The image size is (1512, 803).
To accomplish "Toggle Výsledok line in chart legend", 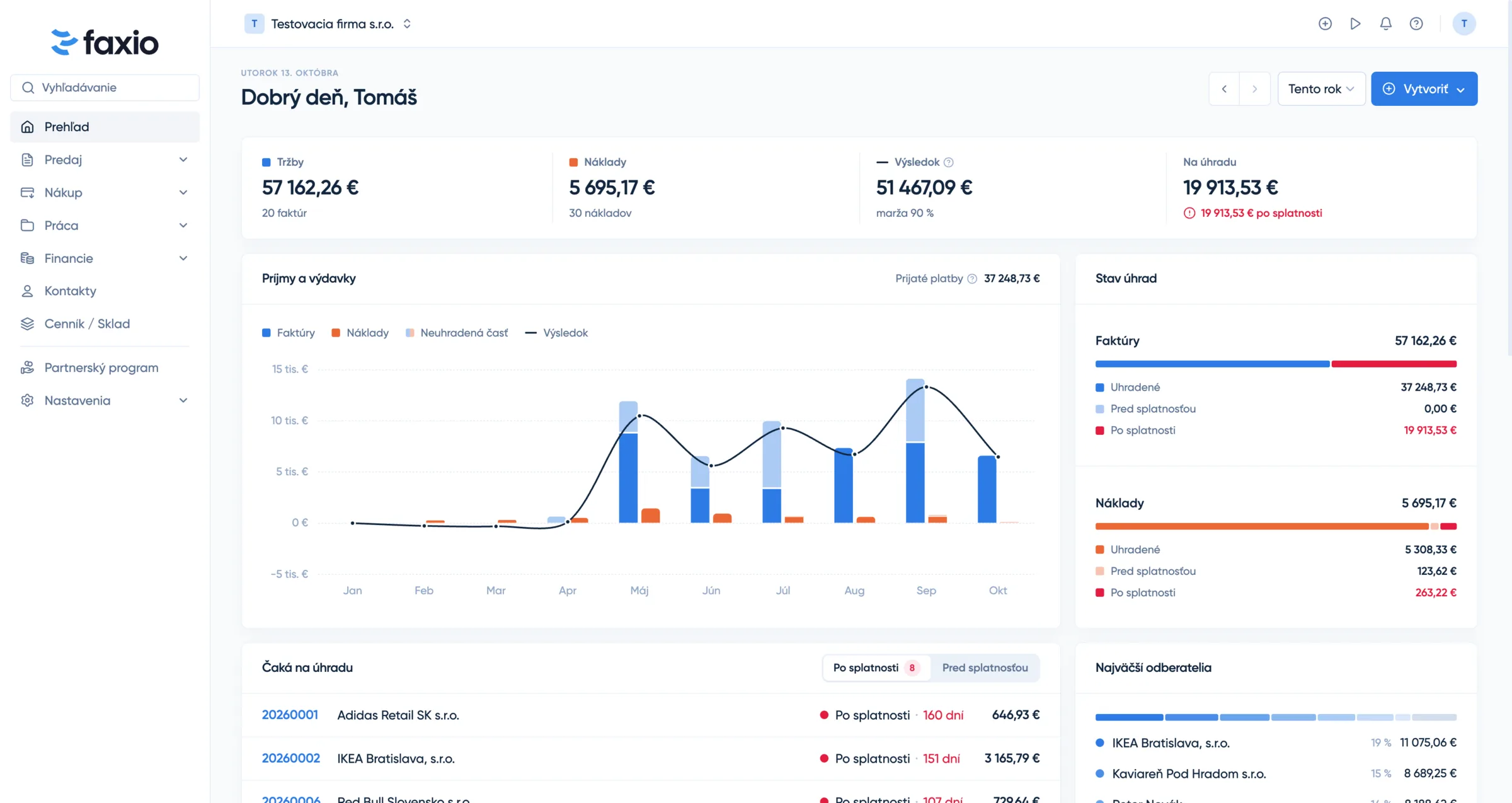I will (x=556, y=333).
